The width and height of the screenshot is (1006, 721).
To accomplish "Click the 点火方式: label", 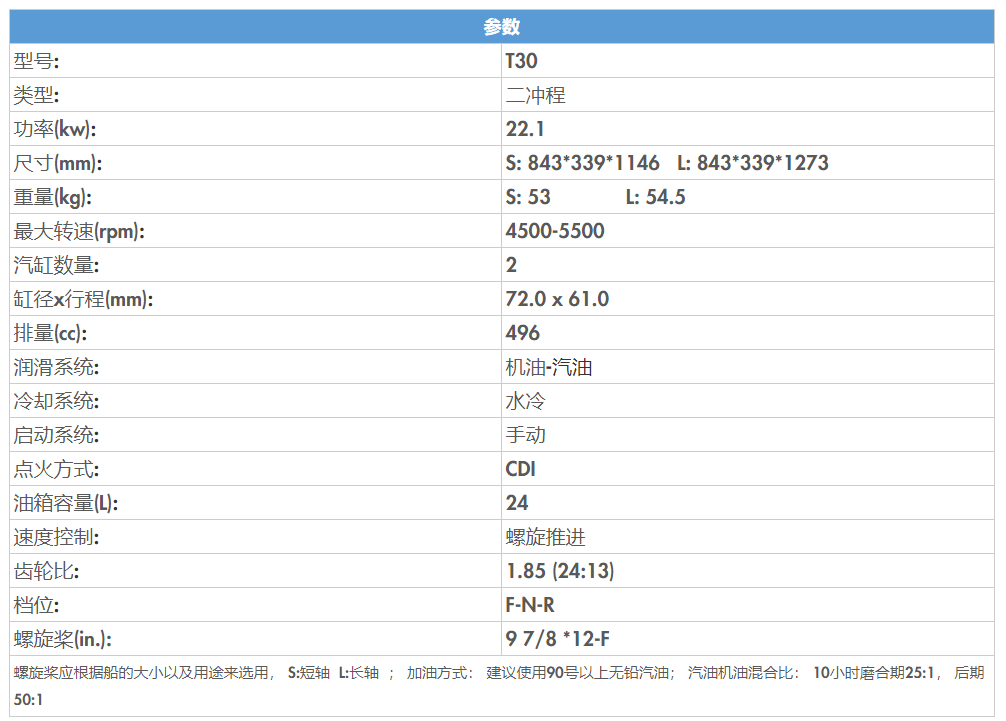I will (x=56, y=469).
